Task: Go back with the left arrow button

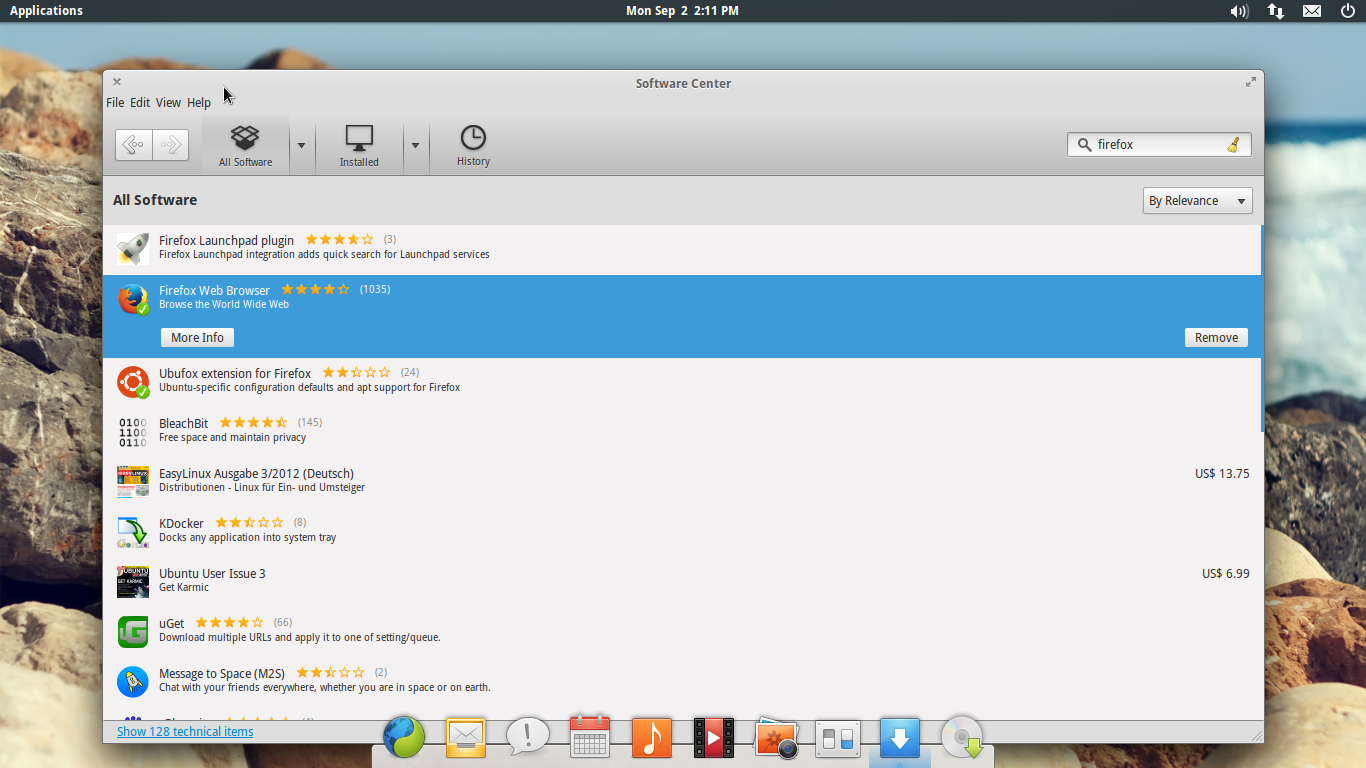Action: click(134, 145)
